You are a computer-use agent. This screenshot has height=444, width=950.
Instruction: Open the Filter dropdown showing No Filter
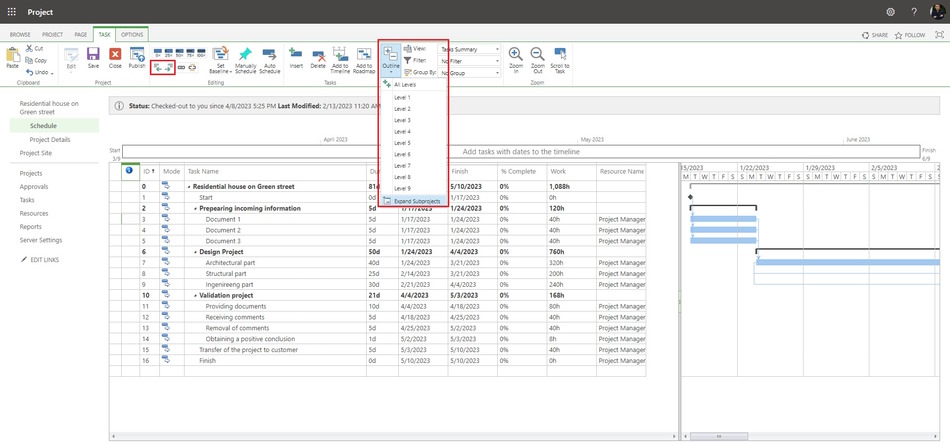coord(469,61)
